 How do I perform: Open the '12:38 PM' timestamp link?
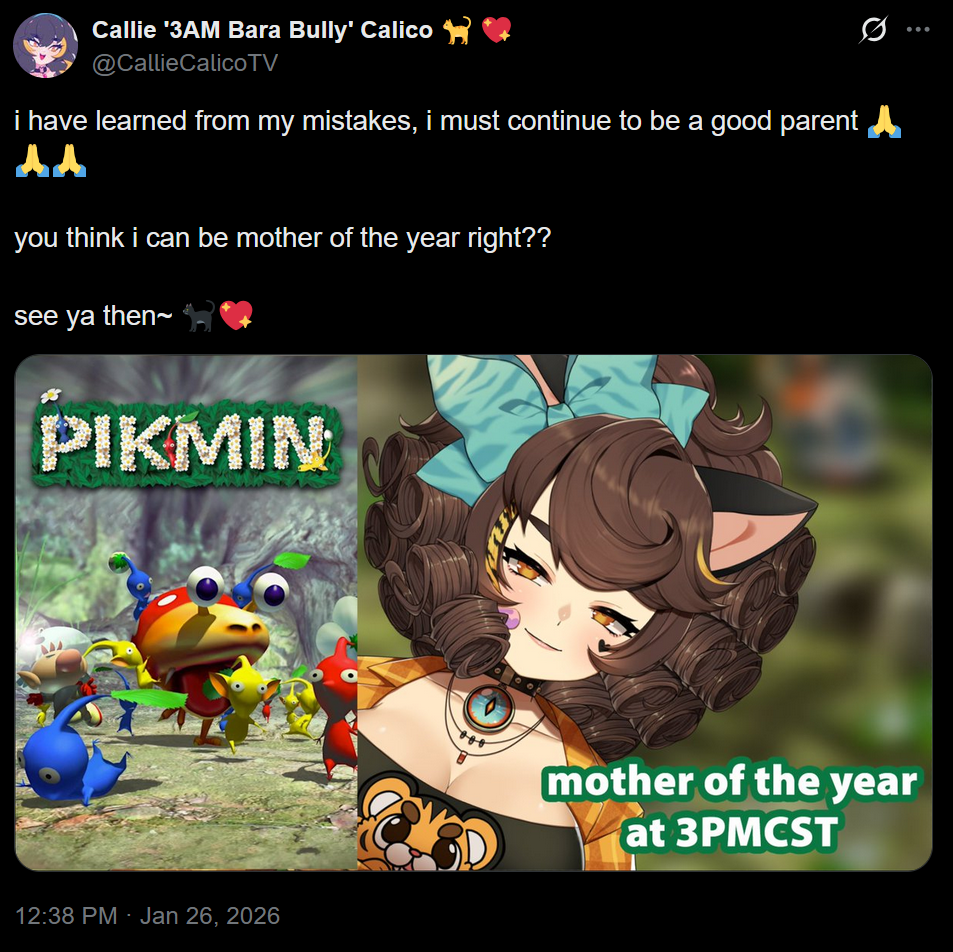click(x=66, y=916)
